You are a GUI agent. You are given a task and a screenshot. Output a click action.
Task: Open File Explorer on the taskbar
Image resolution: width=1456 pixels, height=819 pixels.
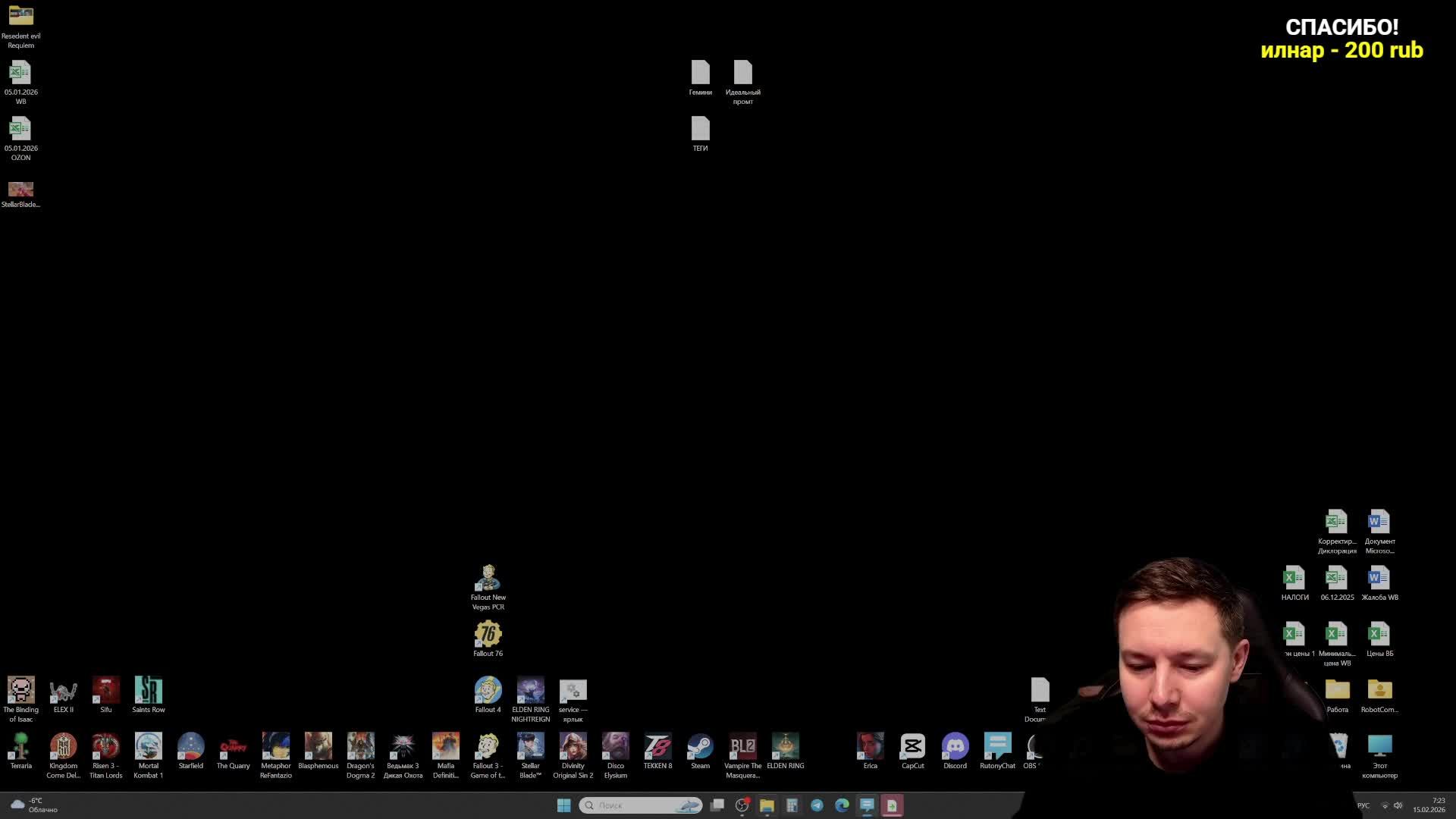coord(767,805)
